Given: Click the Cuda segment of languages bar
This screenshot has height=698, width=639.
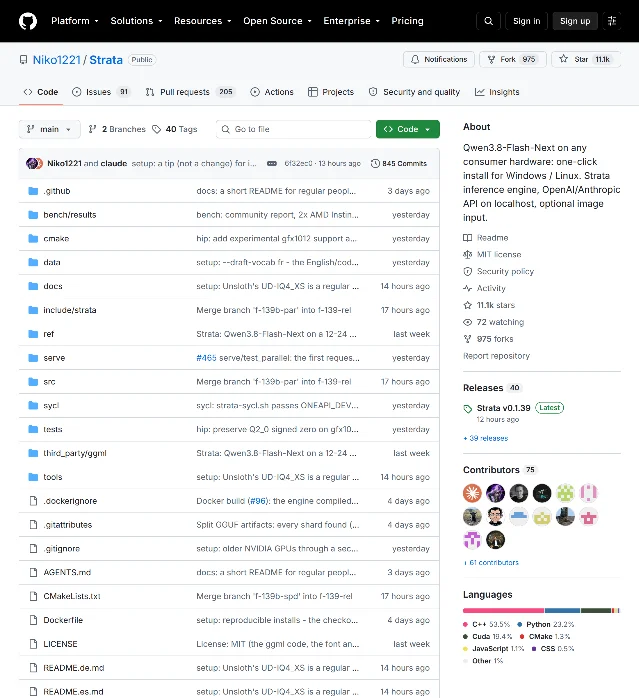Looking at the screenshot, I should click(596, 611).
